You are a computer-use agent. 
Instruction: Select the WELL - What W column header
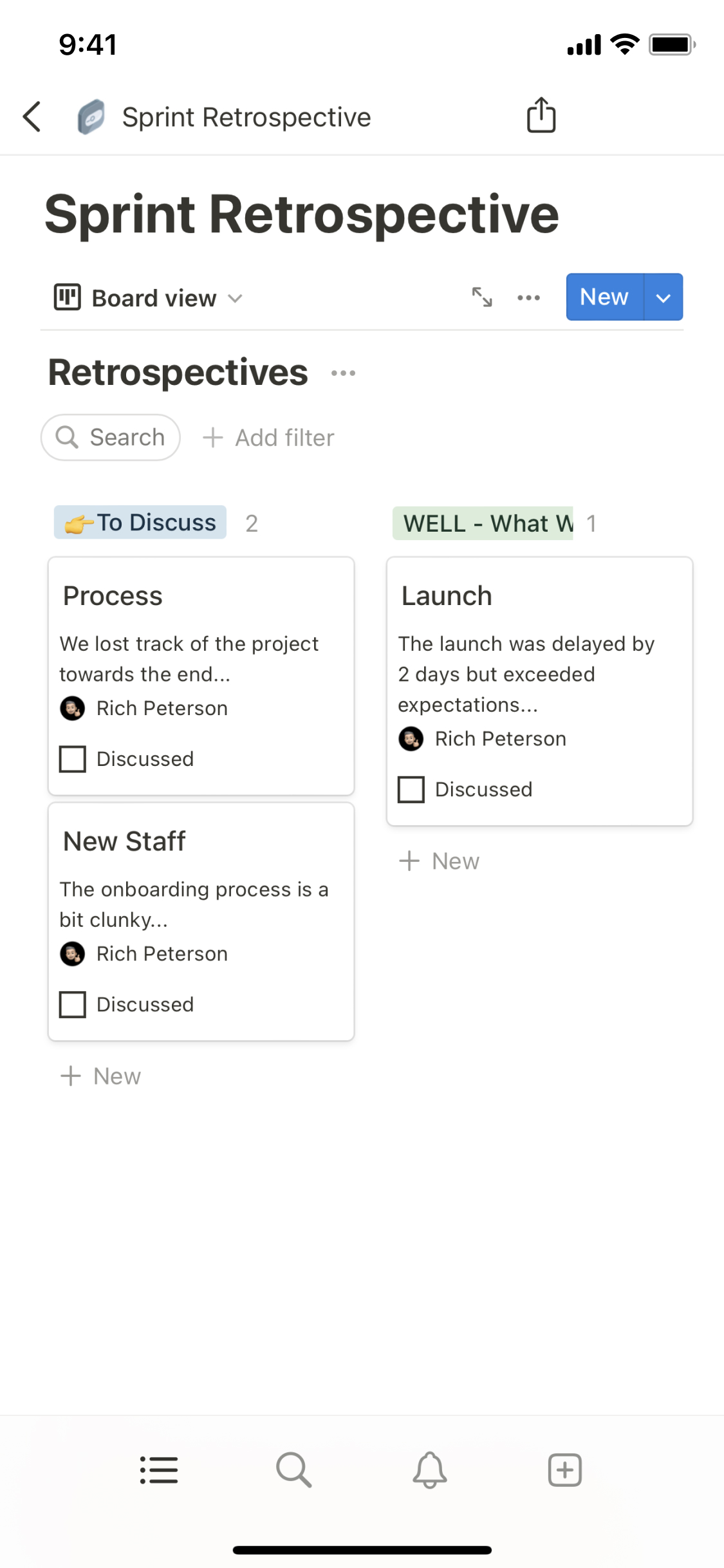(x=483, y=523)
